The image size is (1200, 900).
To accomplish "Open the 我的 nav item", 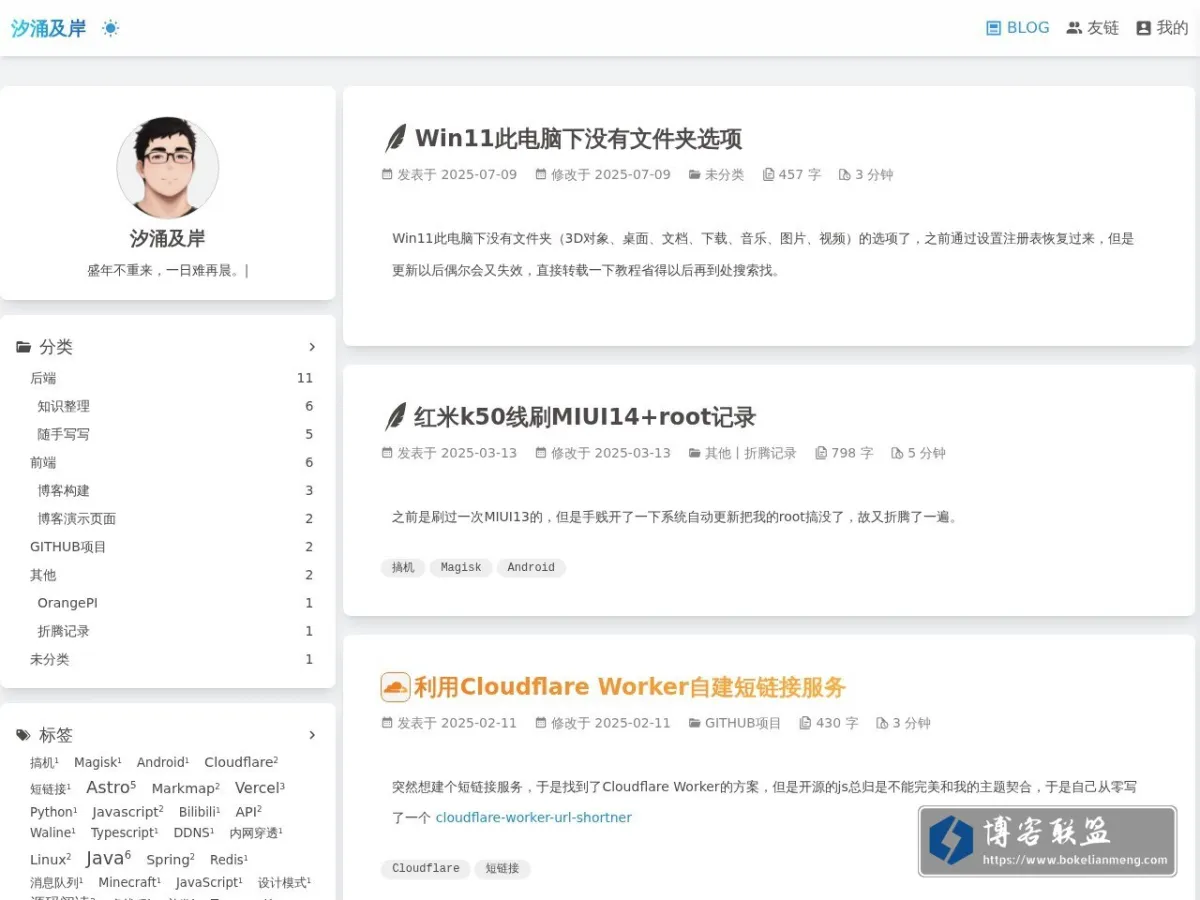I will click(x=1162, y=28).
